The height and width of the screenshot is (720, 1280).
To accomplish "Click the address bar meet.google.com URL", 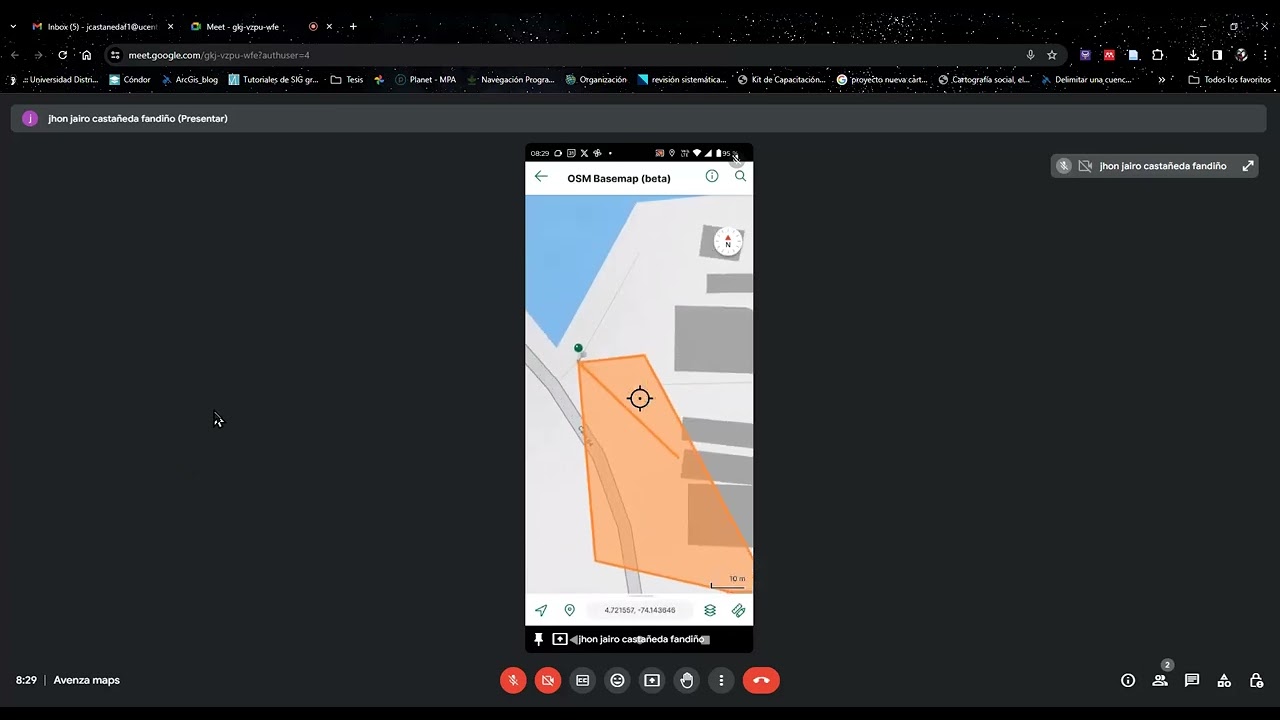I will 219,55.
